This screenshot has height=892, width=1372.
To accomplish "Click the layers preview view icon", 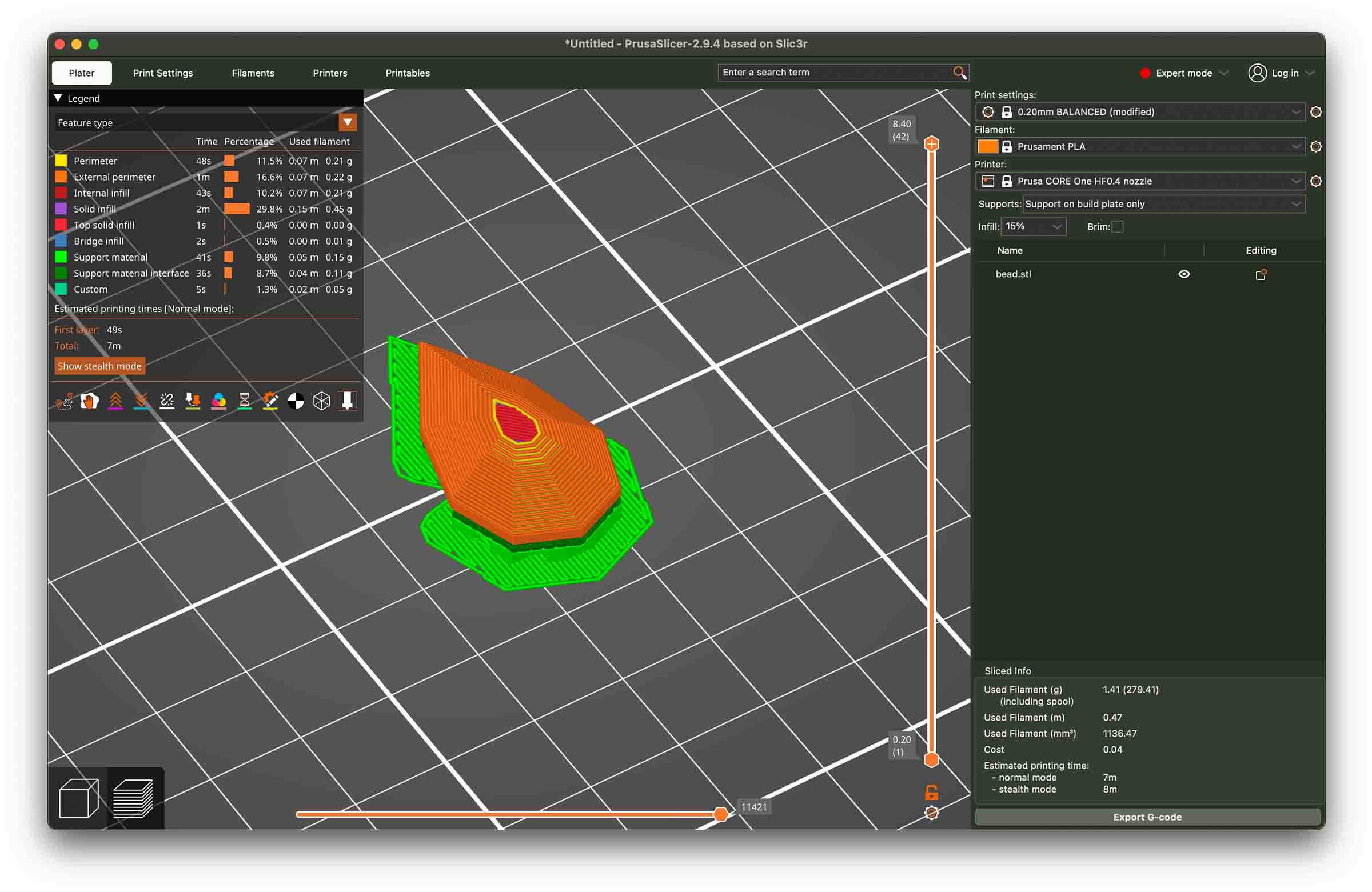I will click(133, 798).
